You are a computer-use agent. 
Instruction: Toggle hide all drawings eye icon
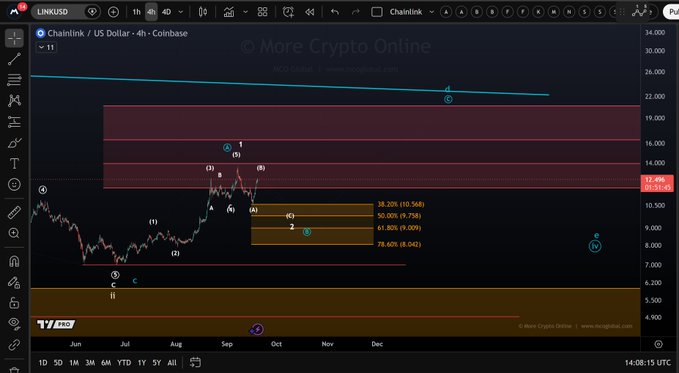coord(14,324)
